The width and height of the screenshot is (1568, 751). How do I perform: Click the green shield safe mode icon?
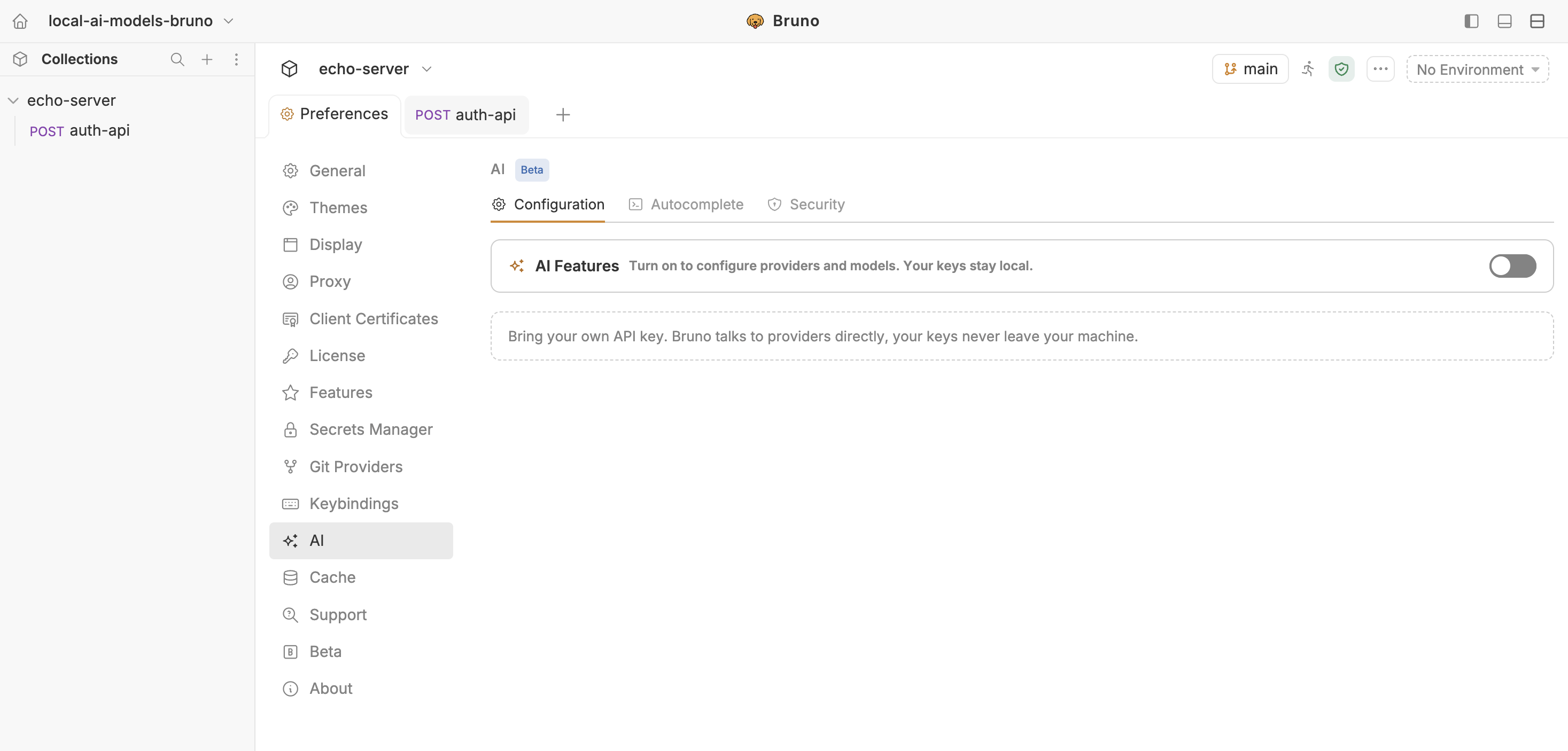click(x=1341, y=69)
